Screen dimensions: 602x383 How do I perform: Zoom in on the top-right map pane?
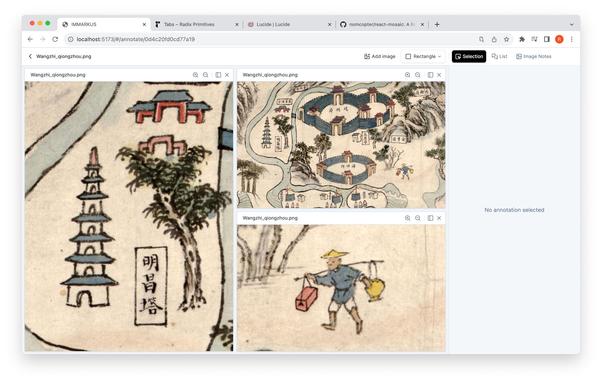407,75
